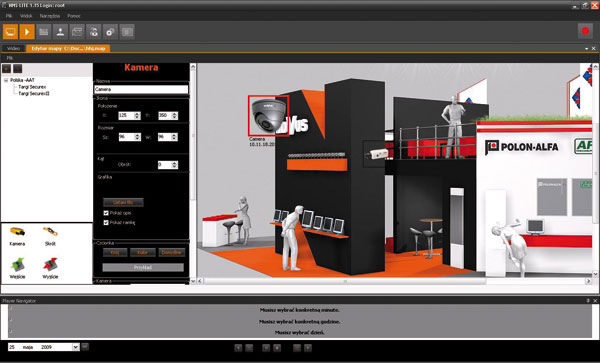600x363 pixels.
Task: Click the Ustaw tło button
Action: [123, 202]
